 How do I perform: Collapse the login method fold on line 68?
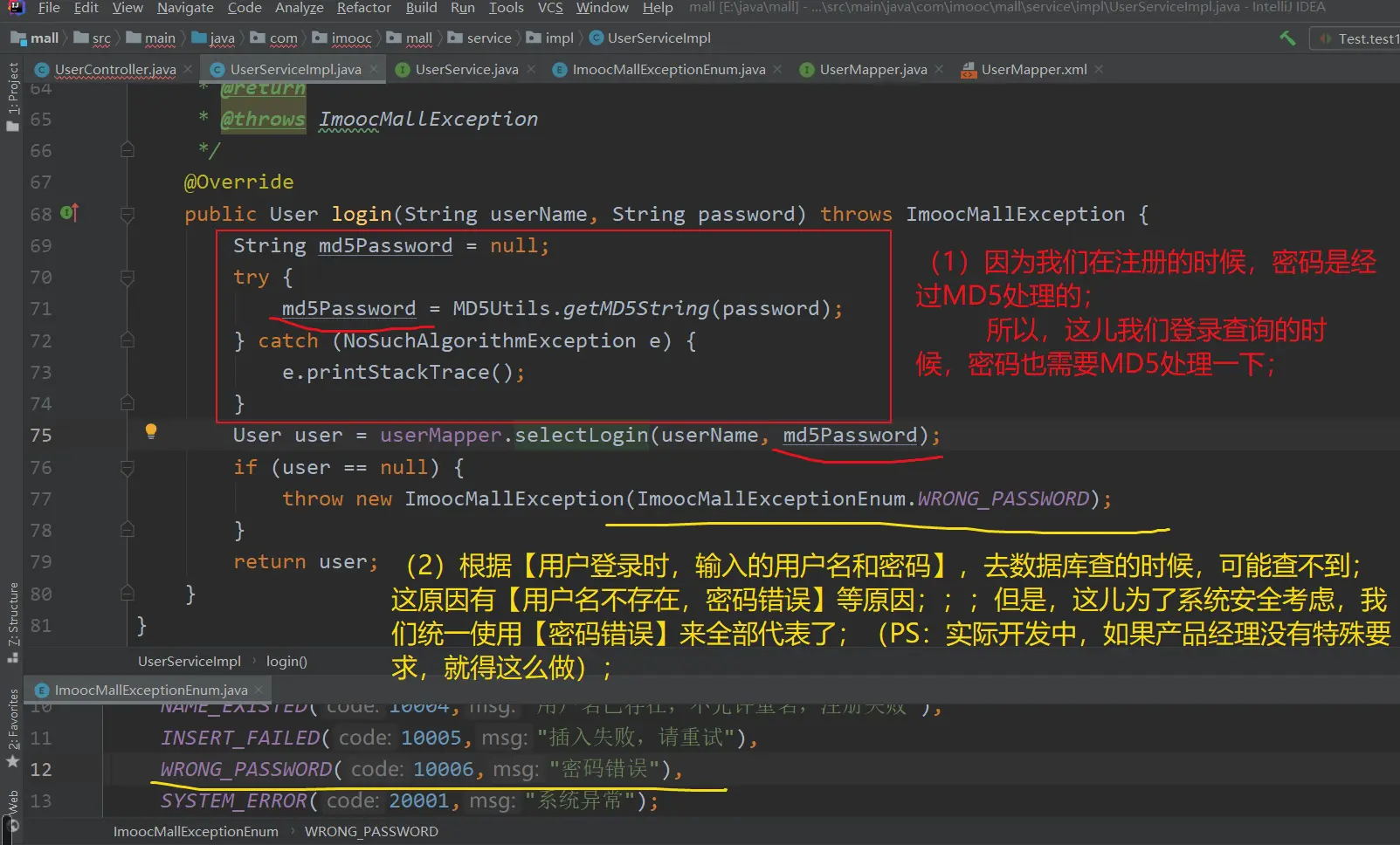click(x=128, y=214)
